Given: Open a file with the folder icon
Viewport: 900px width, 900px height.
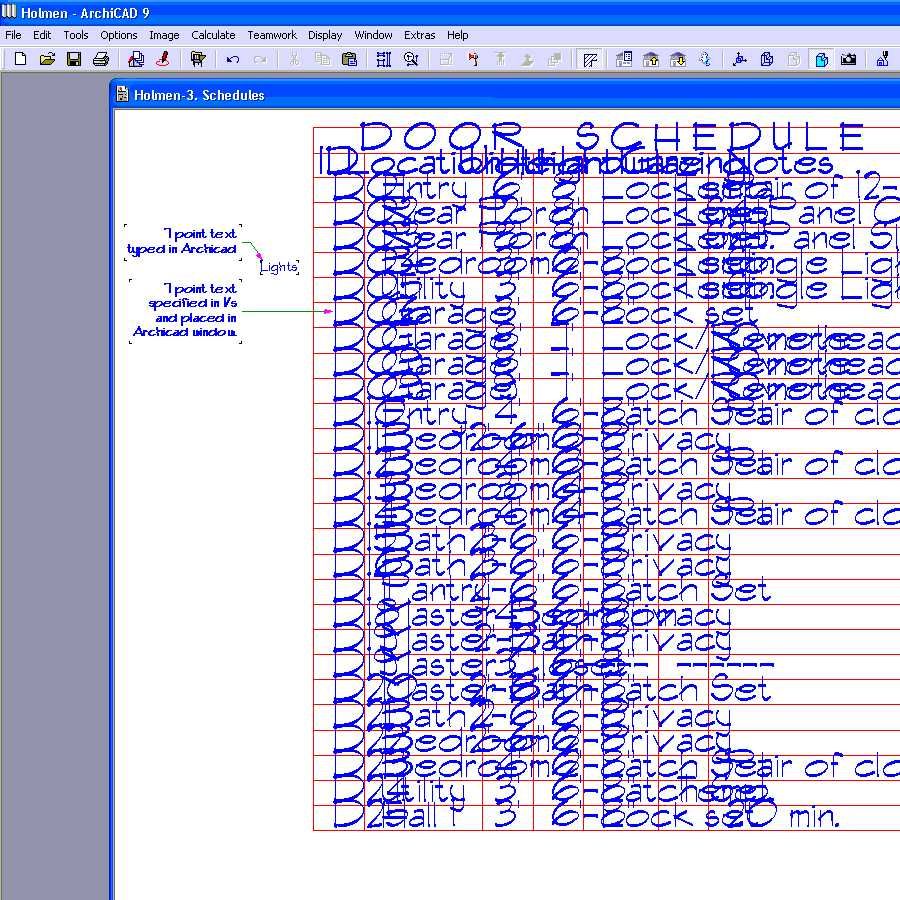Looking at the screenshot, I should tap(47, 59).
